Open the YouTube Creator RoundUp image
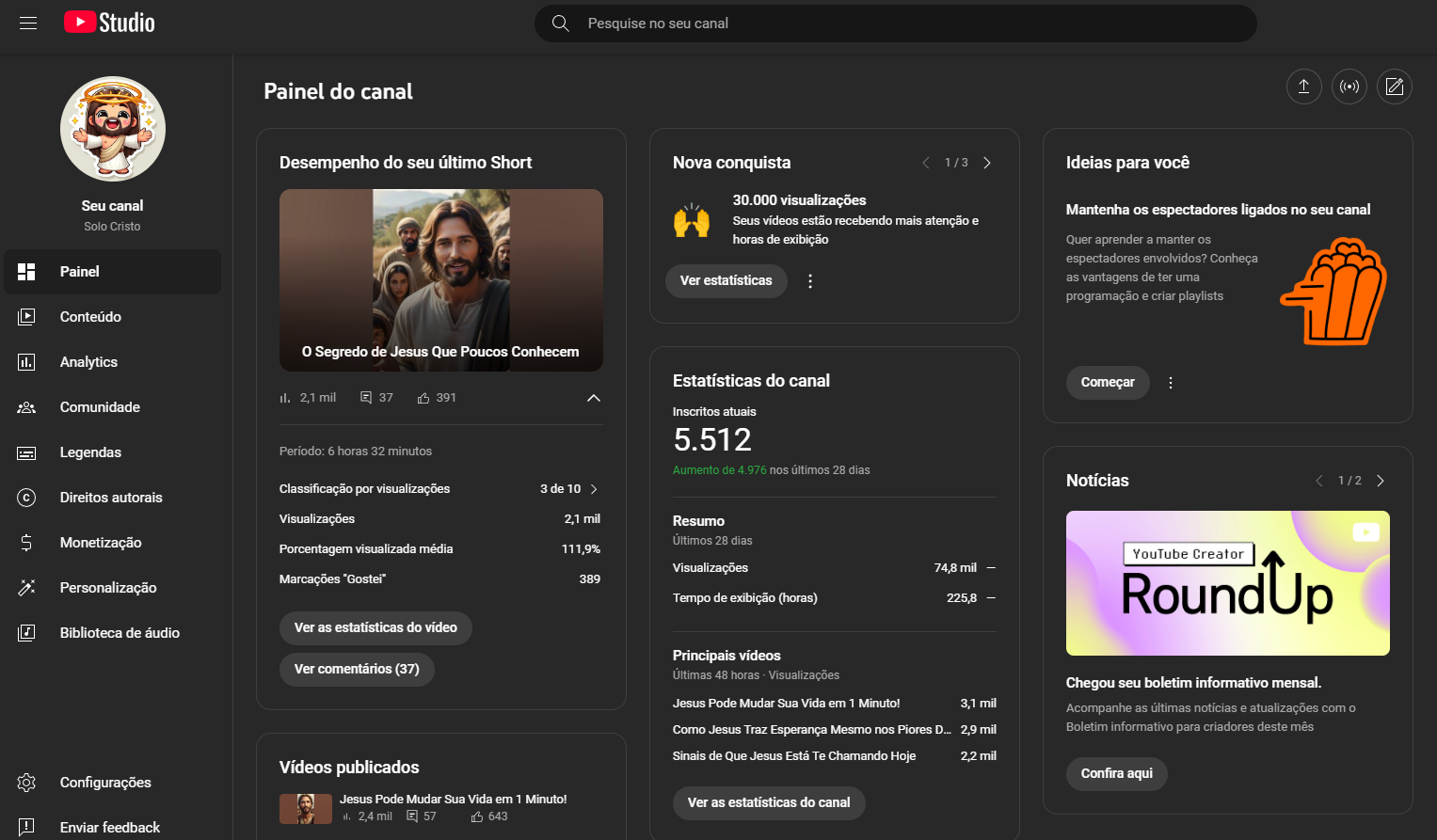The image size is (1437, 840). pos(1228,583)
